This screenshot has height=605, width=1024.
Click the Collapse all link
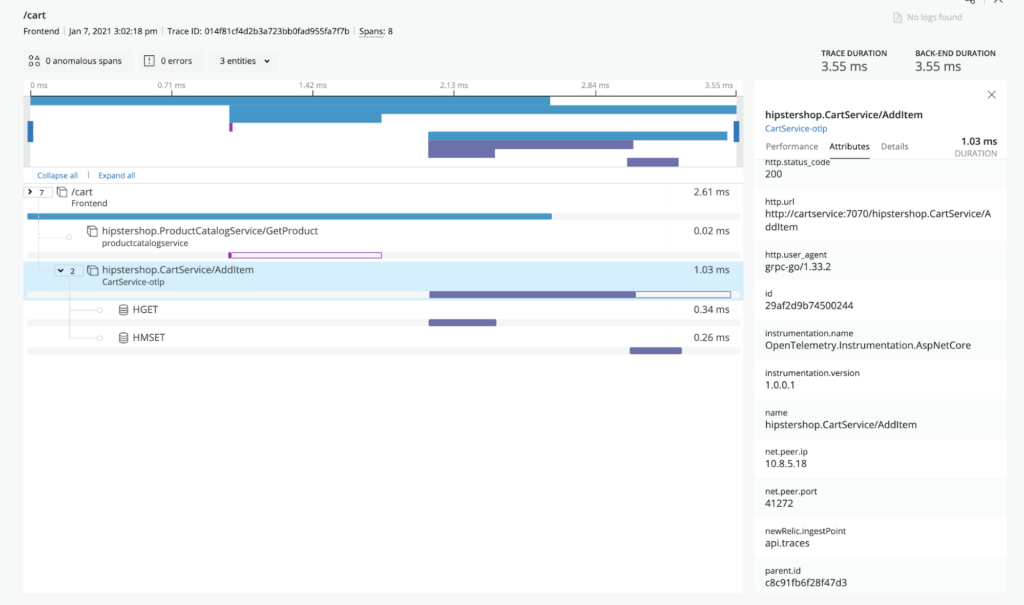pyautogui.click(x=57, y=175)
